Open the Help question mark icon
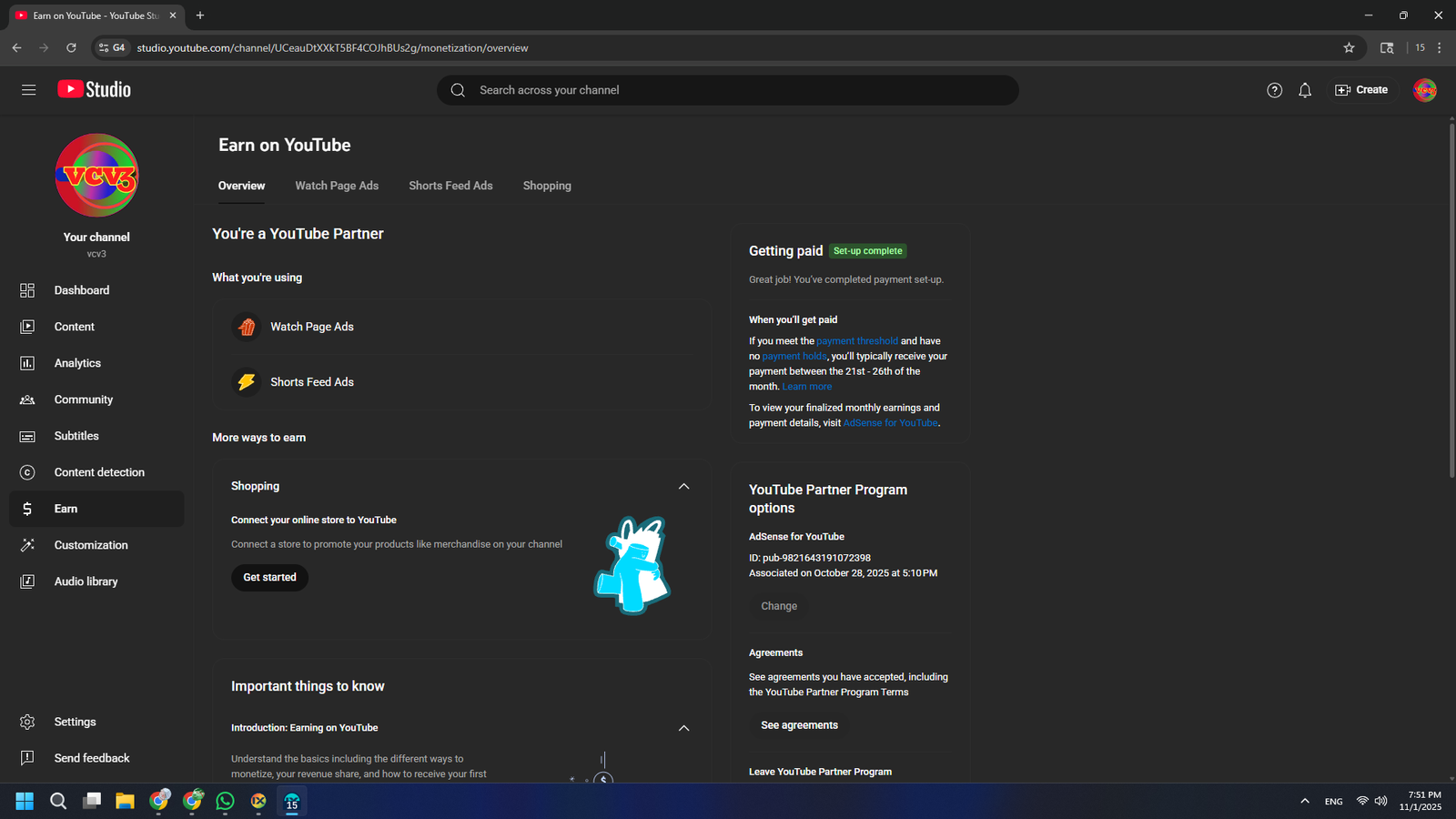The image size is (1456, 819). click(1274, 90)
